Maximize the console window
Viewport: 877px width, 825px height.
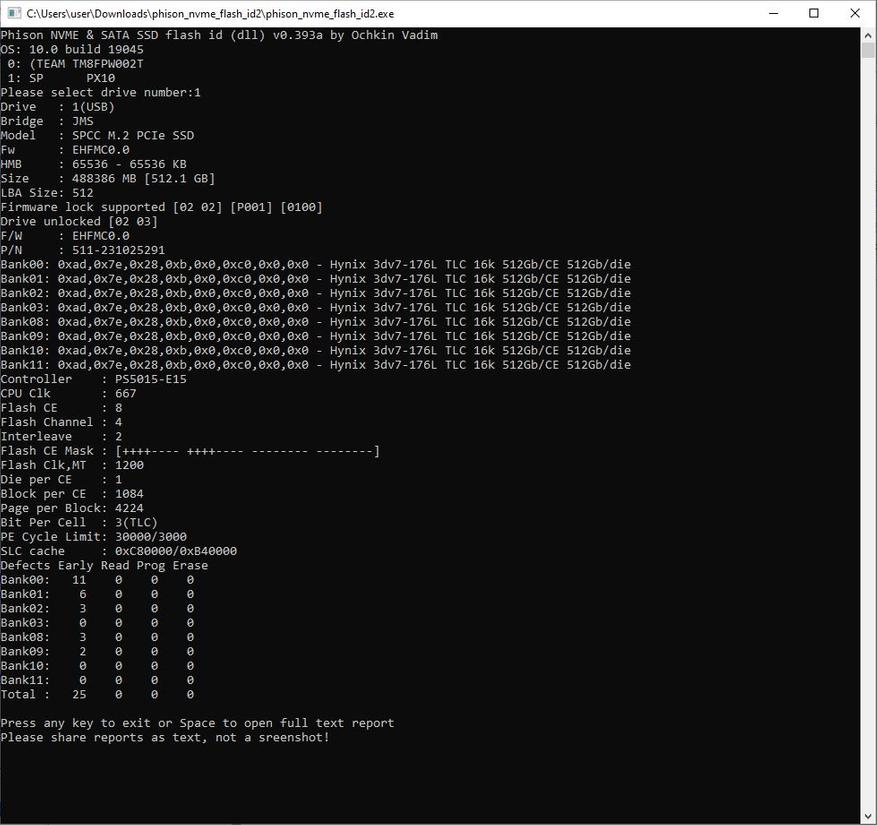coord(814,13)
